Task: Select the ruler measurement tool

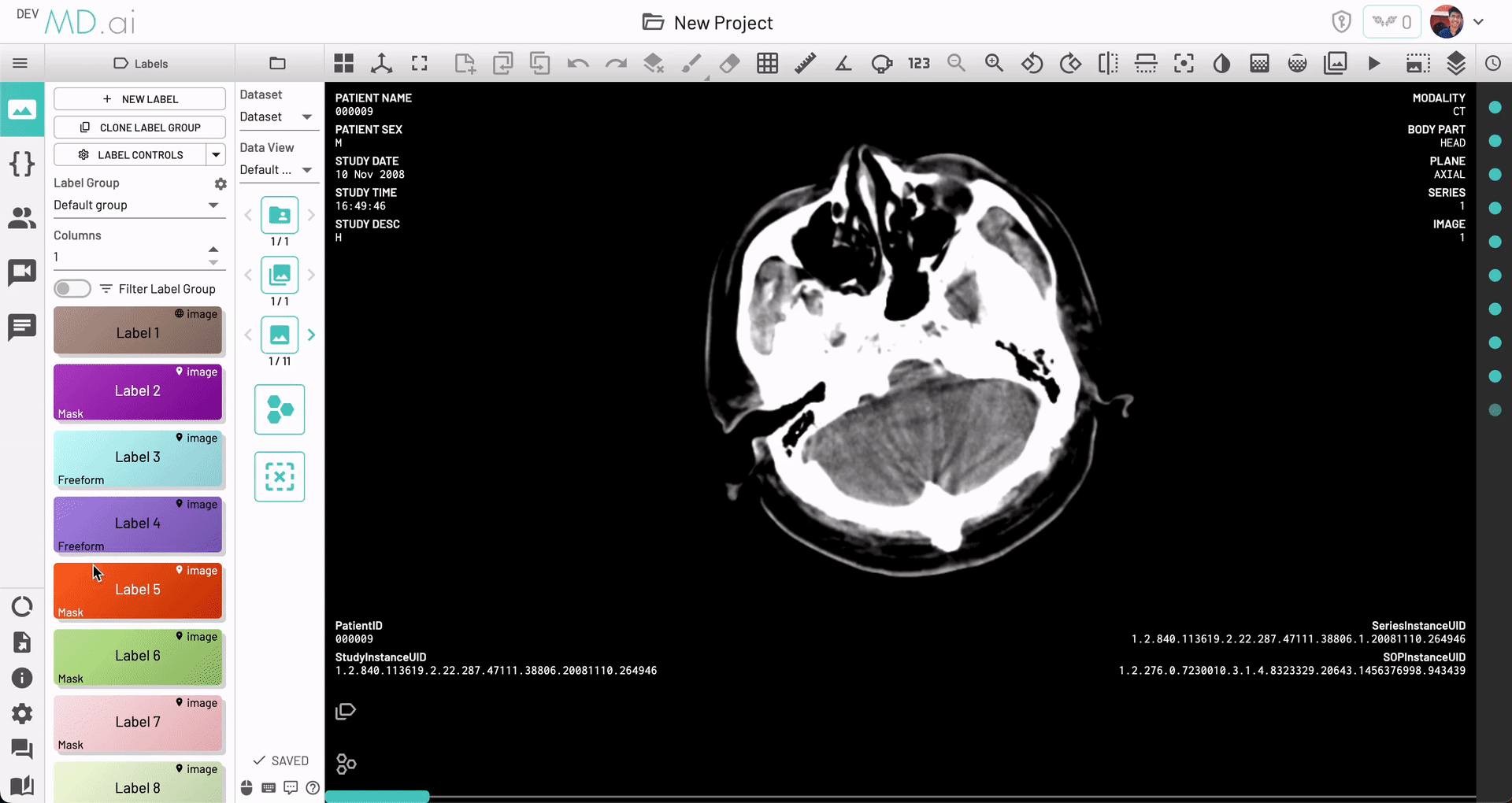Action: [805, 64]
